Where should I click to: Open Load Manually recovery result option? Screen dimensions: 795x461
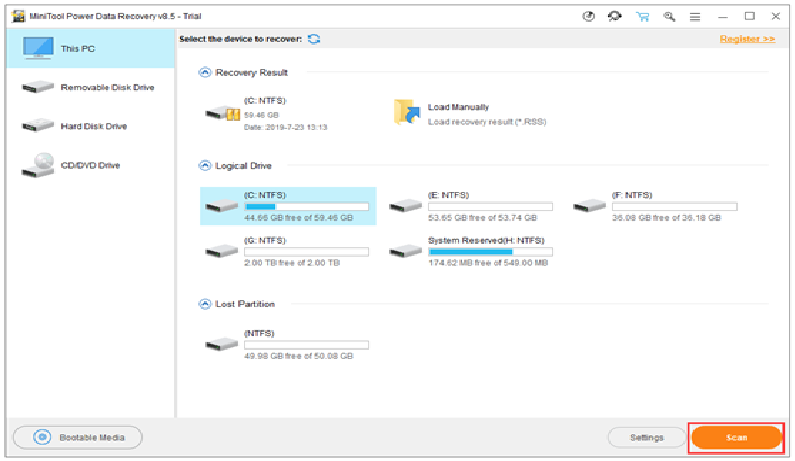[x=469, y=114]
